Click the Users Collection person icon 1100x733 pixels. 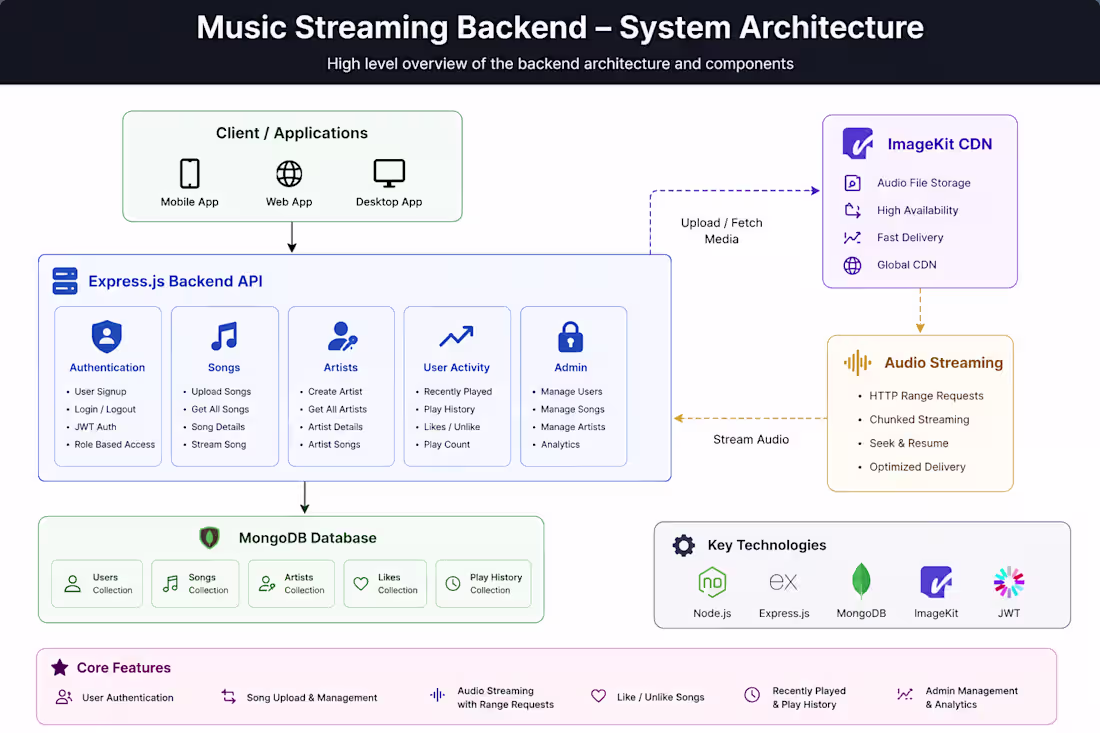(x=72, y=584)
